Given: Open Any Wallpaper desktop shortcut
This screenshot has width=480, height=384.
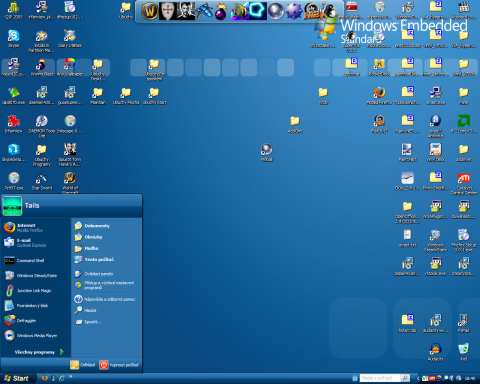Looking at the screenshot, I should [x=70, y=67].
